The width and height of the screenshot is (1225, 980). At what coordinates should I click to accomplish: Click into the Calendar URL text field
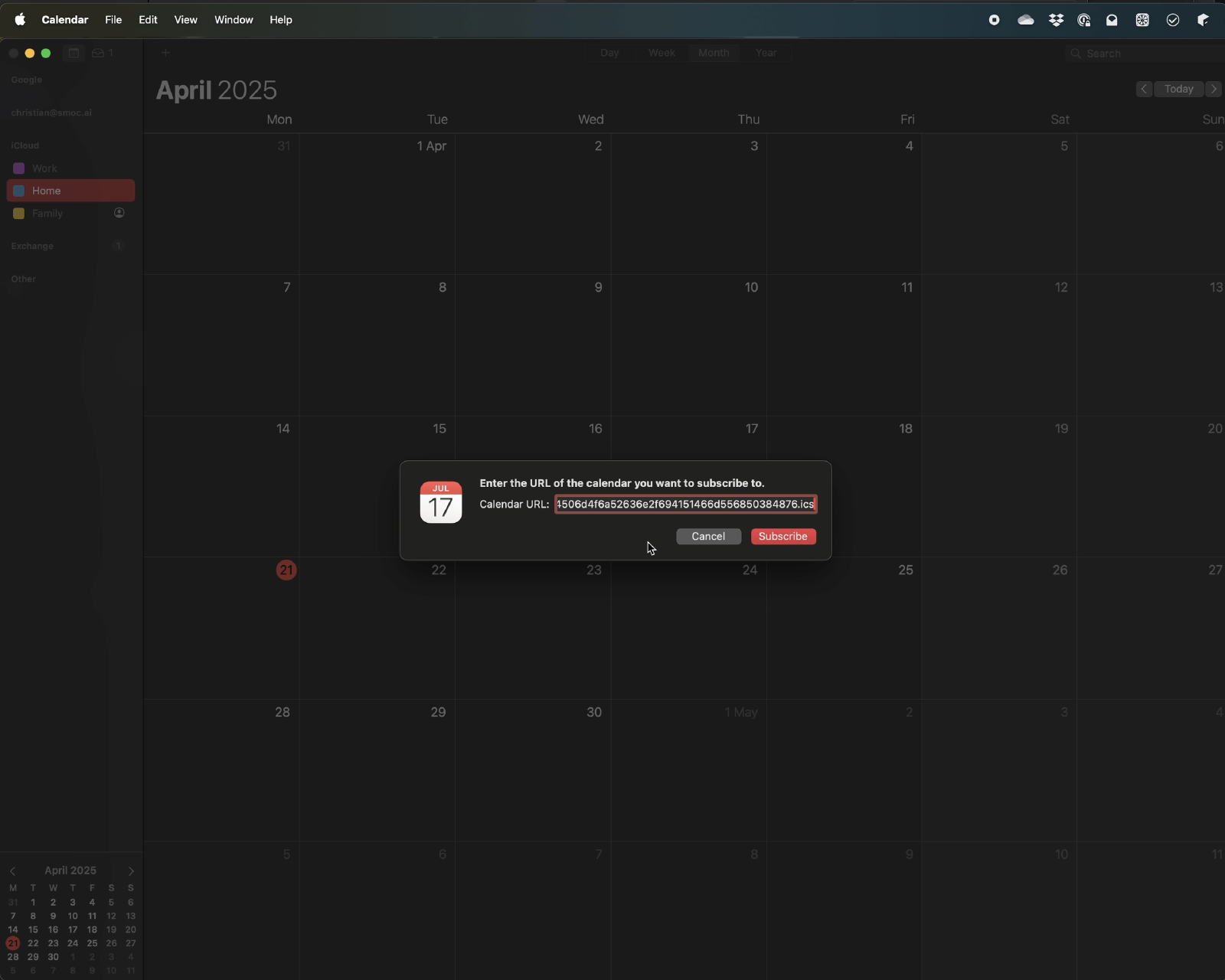tap(685, 505)
